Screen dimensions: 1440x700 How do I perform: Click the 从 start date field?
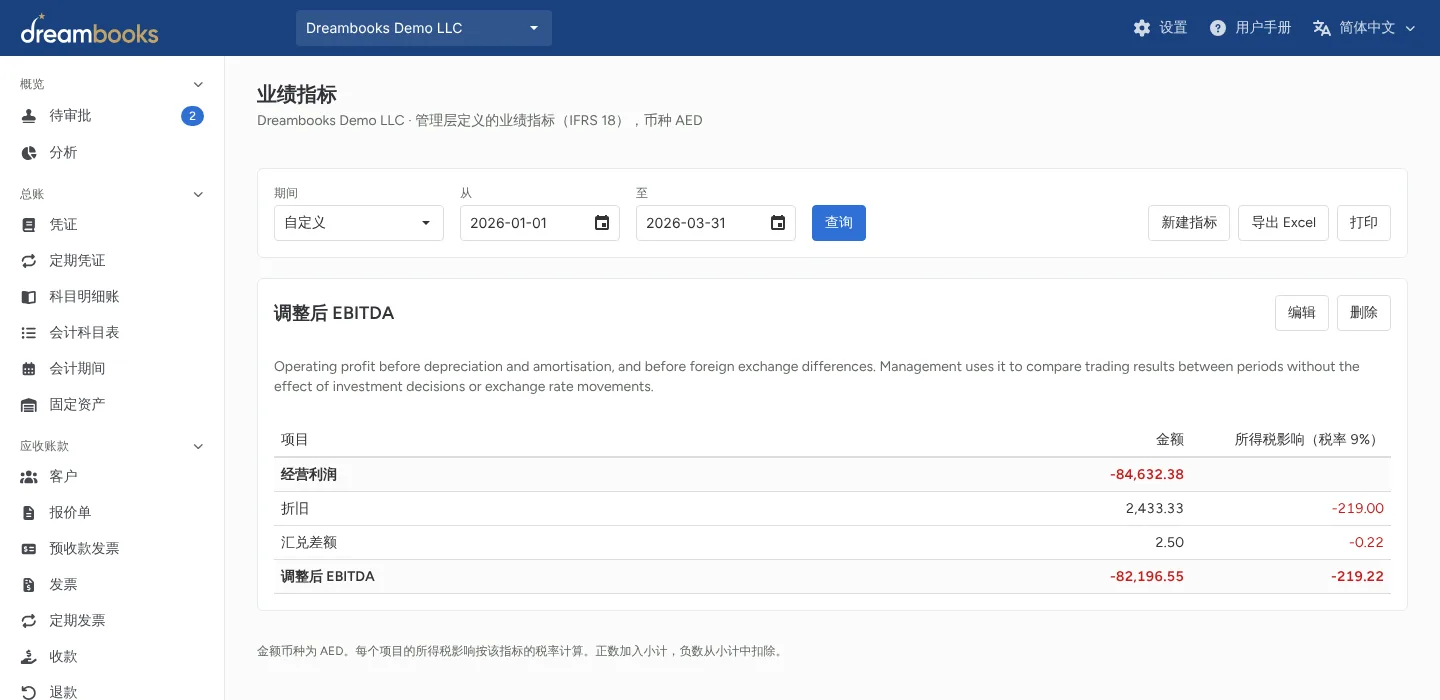point(540,223)
